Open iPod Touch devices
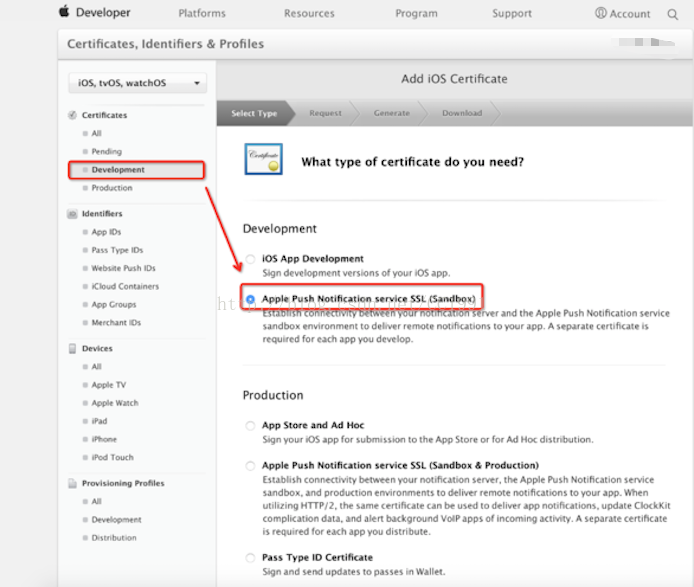Image resolution: width=694 pixels, height=587 pixels. click(x=112, y=457)
